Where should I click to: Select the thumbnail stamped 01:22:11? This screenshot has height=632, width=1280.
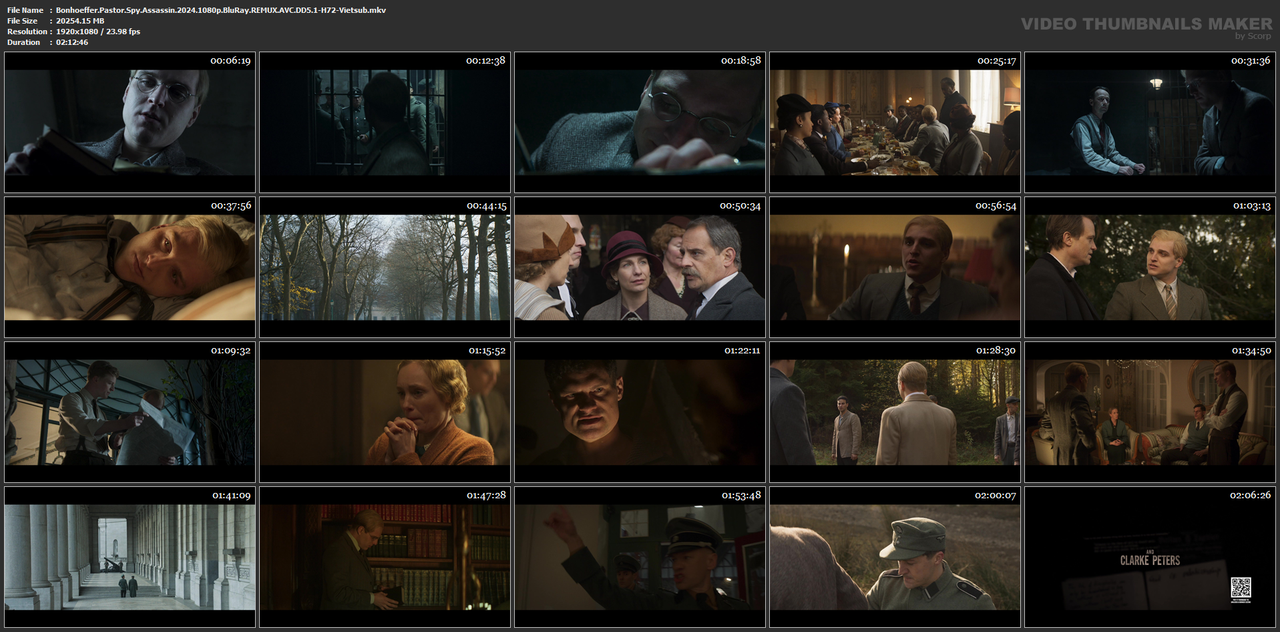coord(640,412)
